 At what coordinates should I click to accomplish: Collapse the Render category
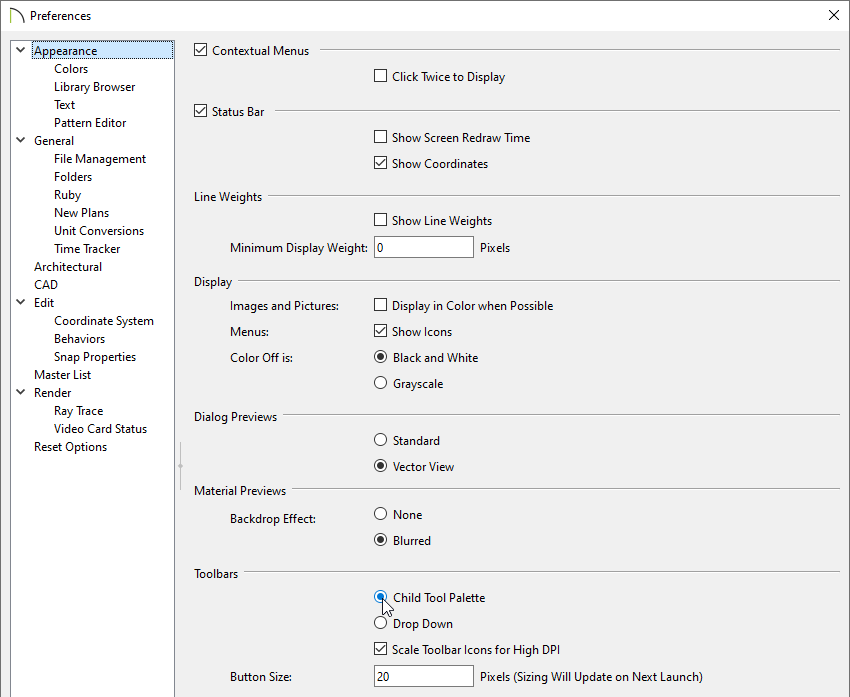20,392
